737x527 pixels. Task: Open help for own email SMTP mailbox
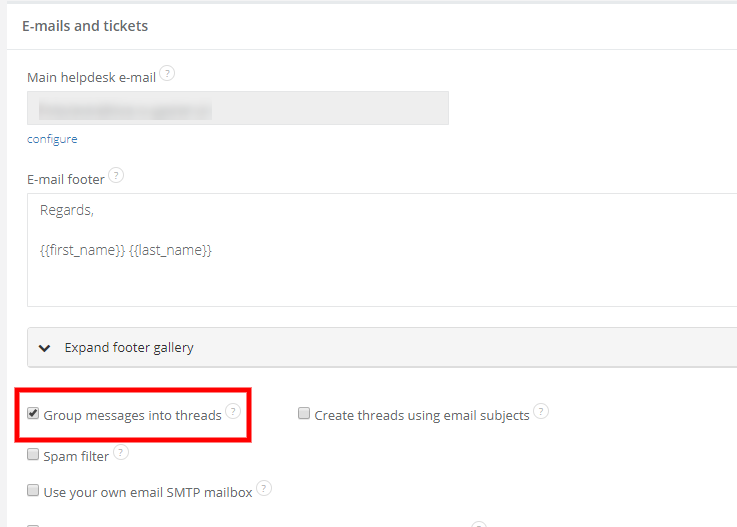coord(264,488)
